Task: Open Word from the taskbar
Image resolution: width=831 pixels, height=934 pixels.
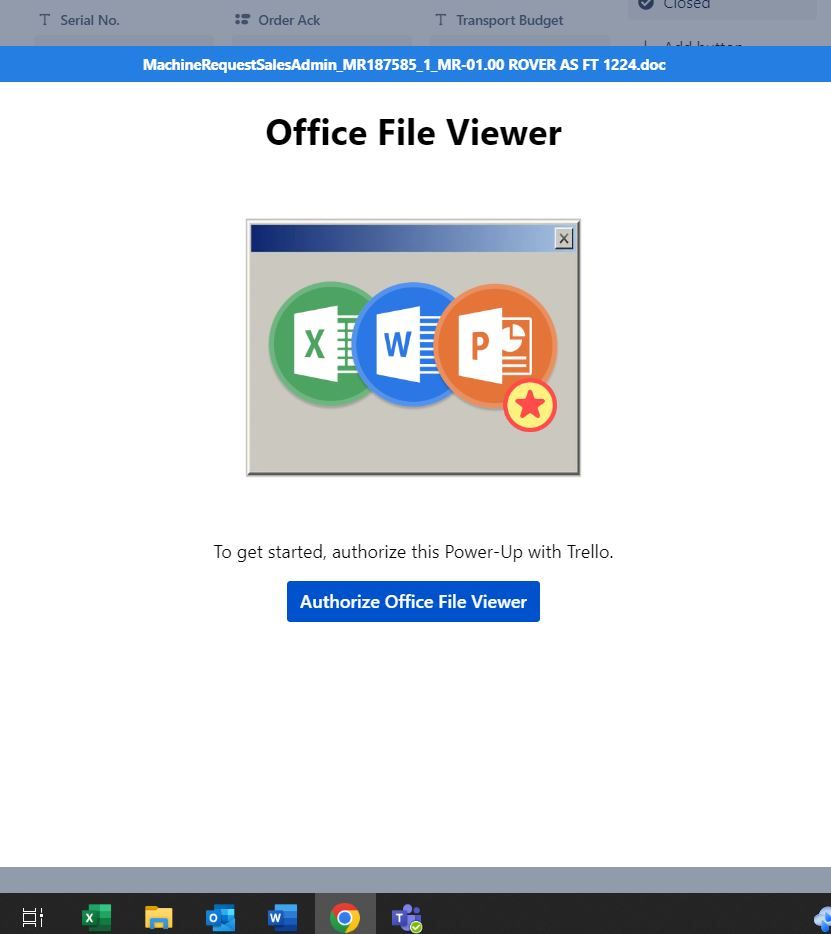Action: click(x=282, y=917)
